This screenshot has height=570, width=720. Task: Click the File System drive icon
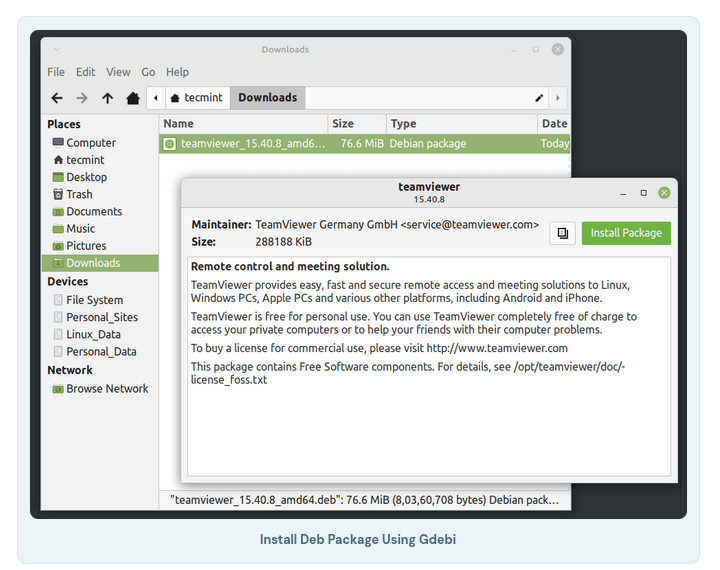point(58,300)
